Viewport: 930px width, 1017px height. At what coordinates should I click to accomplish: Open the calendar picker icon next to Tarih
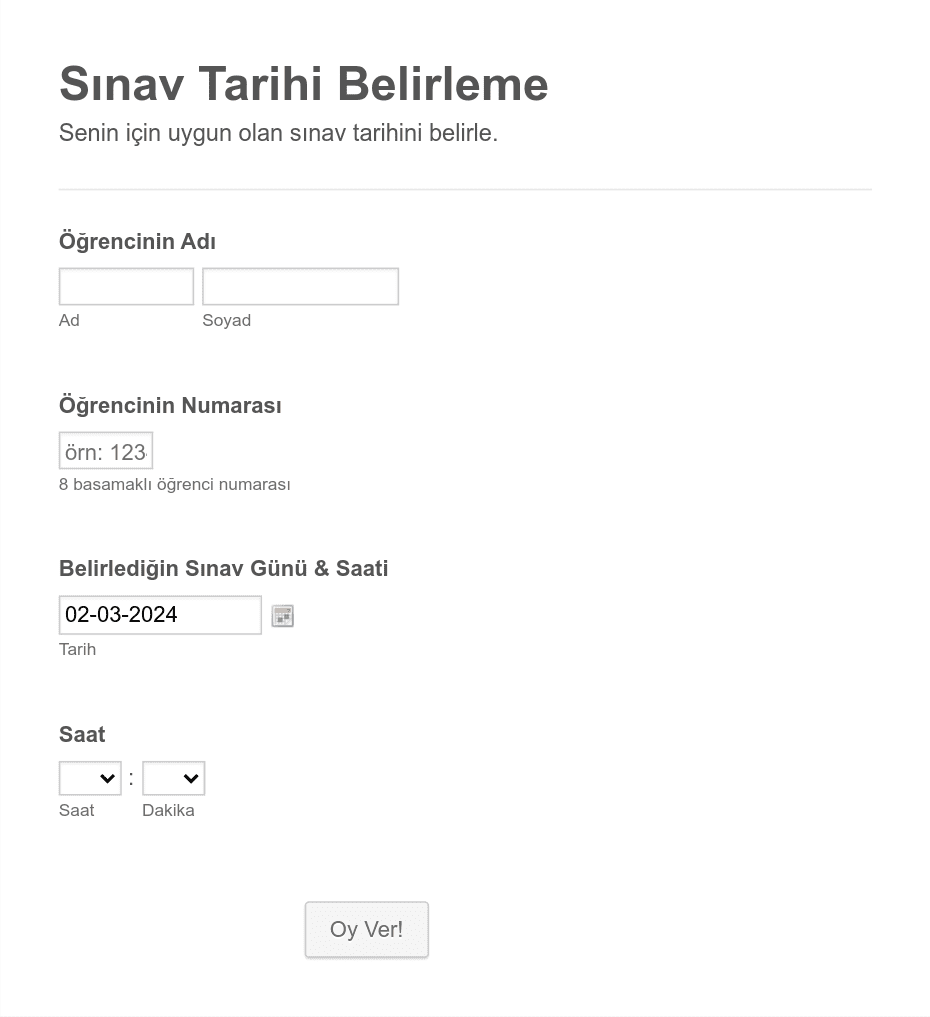[282, 615]
